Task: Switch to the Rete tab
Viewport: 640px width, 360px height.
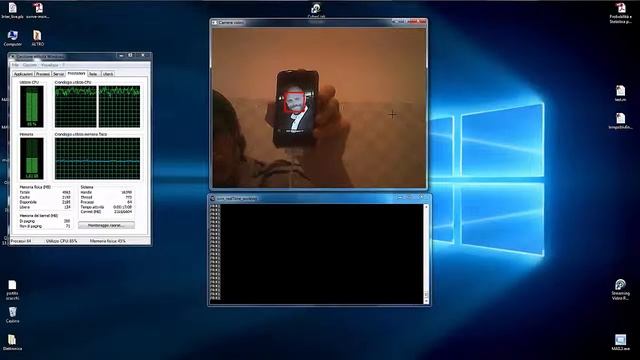Action: click(x=93, y=74)
